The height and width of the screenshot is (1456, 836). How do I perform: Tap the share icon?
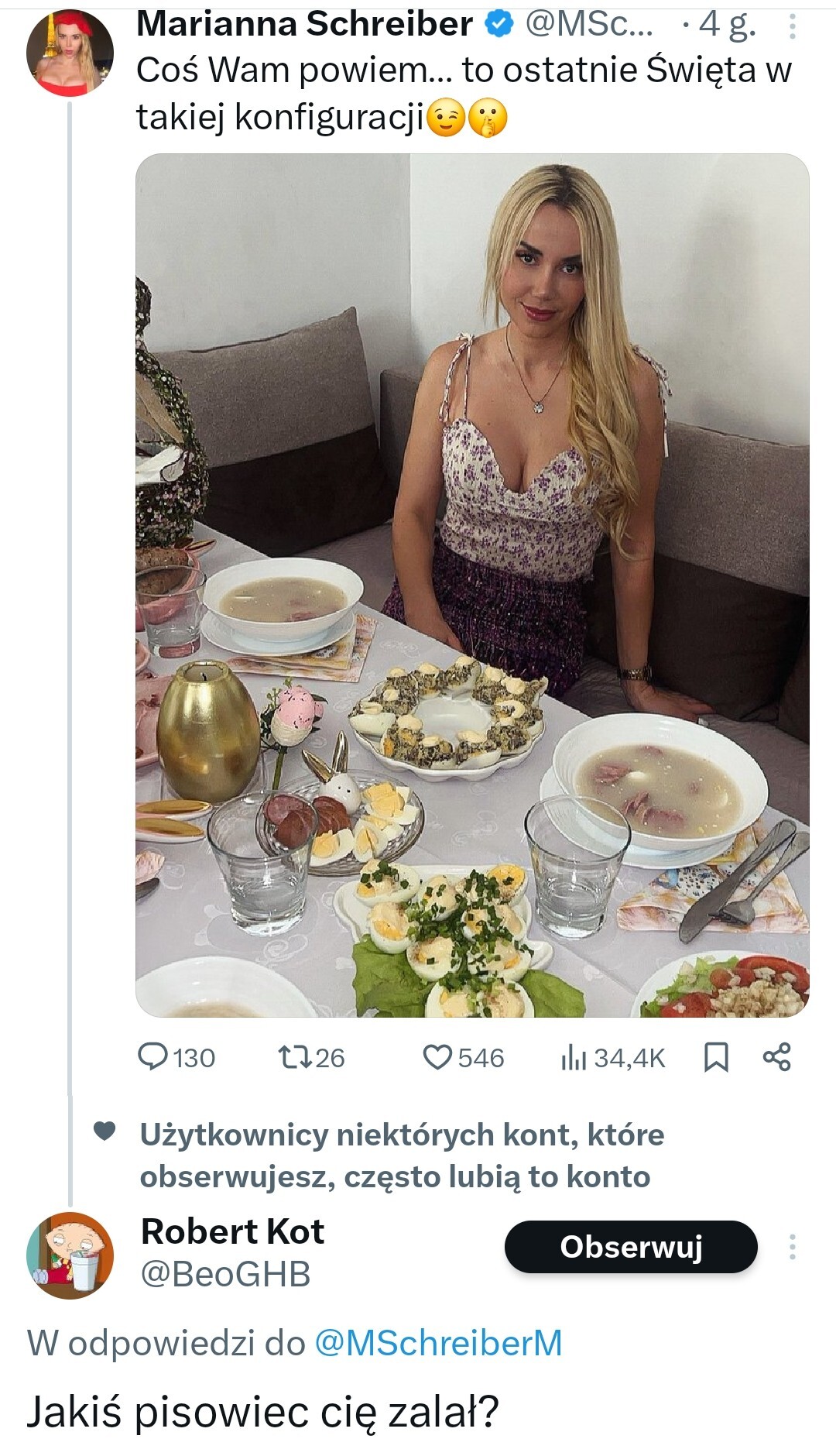[777, 1057]
